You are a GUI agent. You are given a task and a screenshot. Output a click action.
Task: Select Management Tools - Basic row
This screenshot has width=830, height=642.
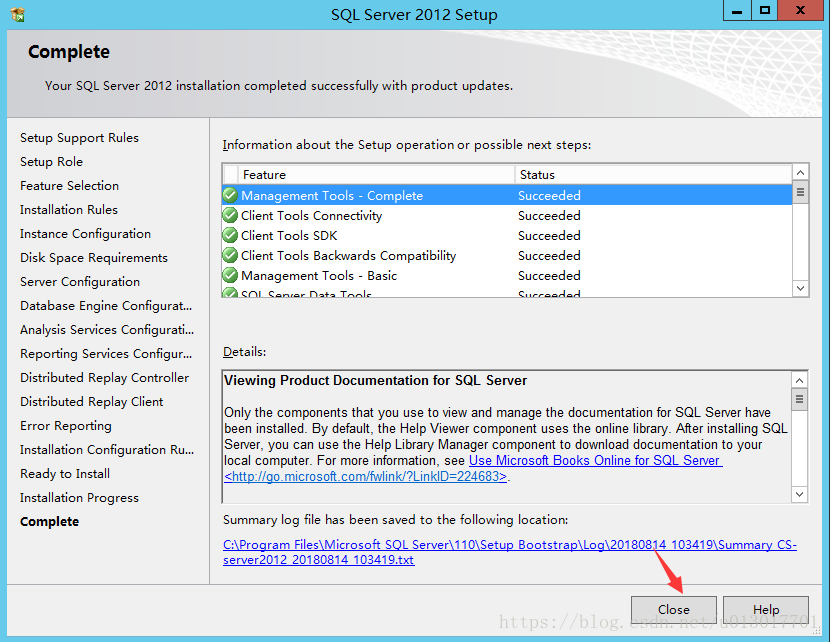tap(507, 276)
